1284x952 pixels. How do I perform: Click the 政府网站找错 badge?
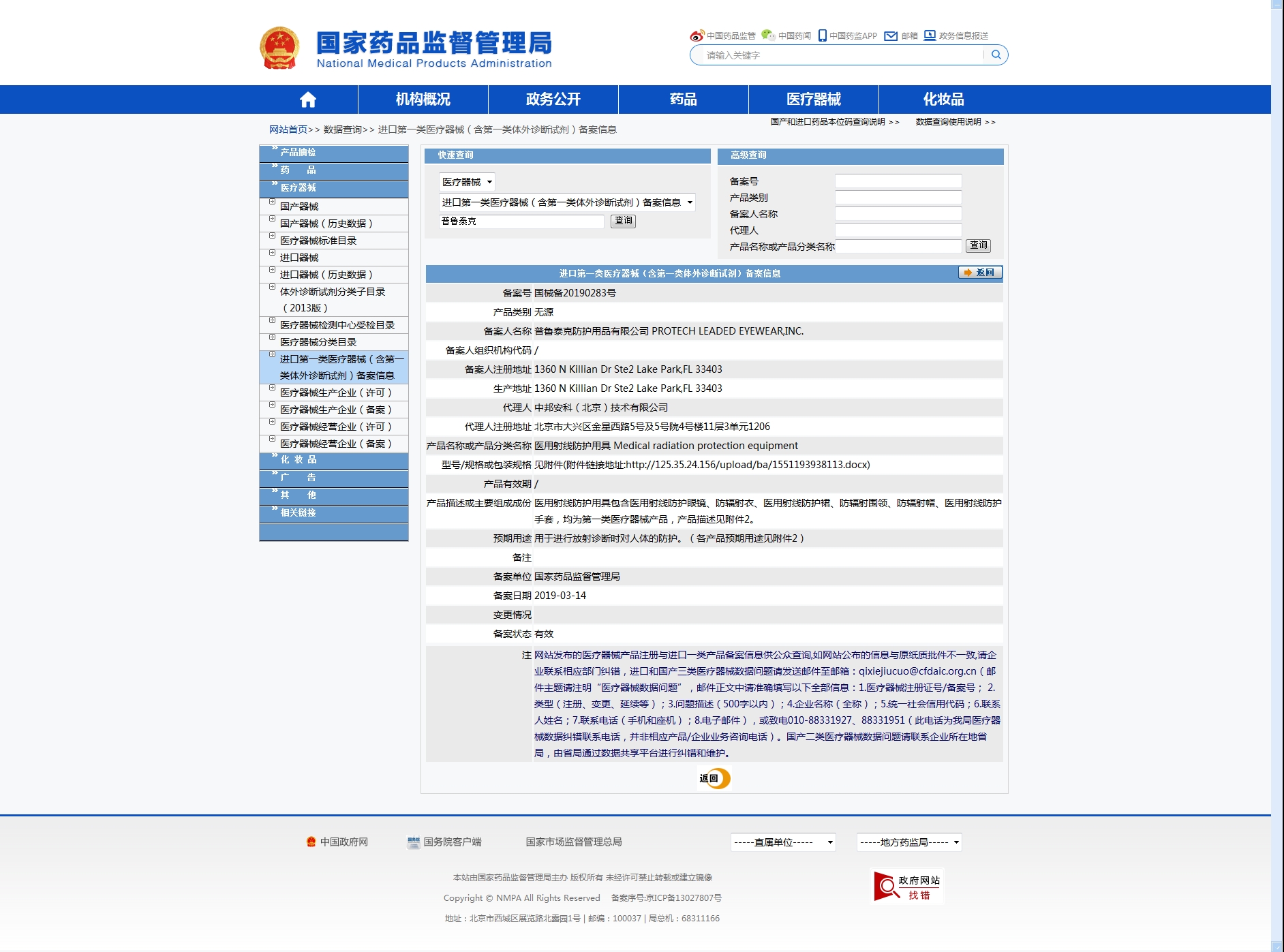coord(908,887)
